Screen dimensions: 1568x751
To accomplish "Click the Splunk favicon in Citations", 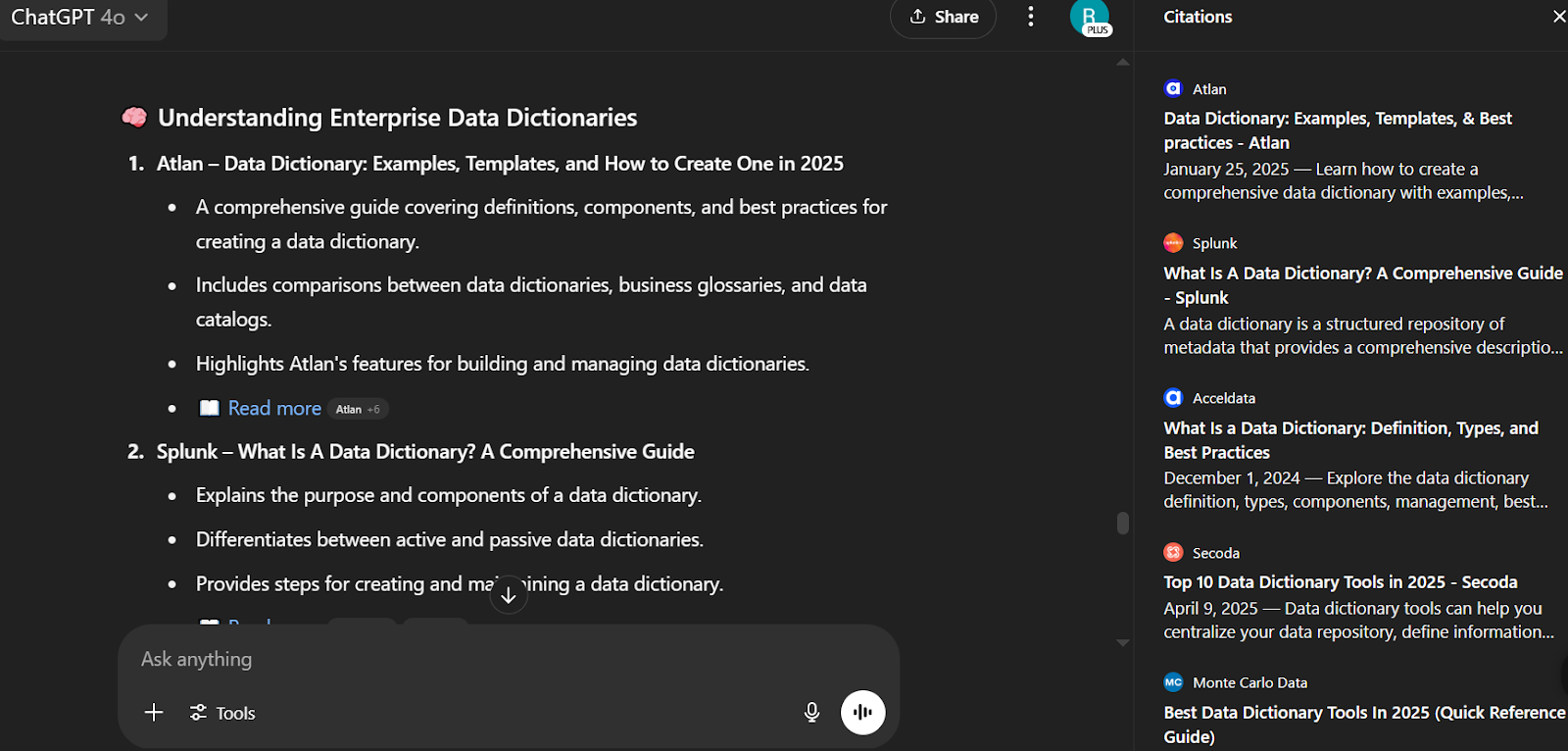I will (1173, 243).
